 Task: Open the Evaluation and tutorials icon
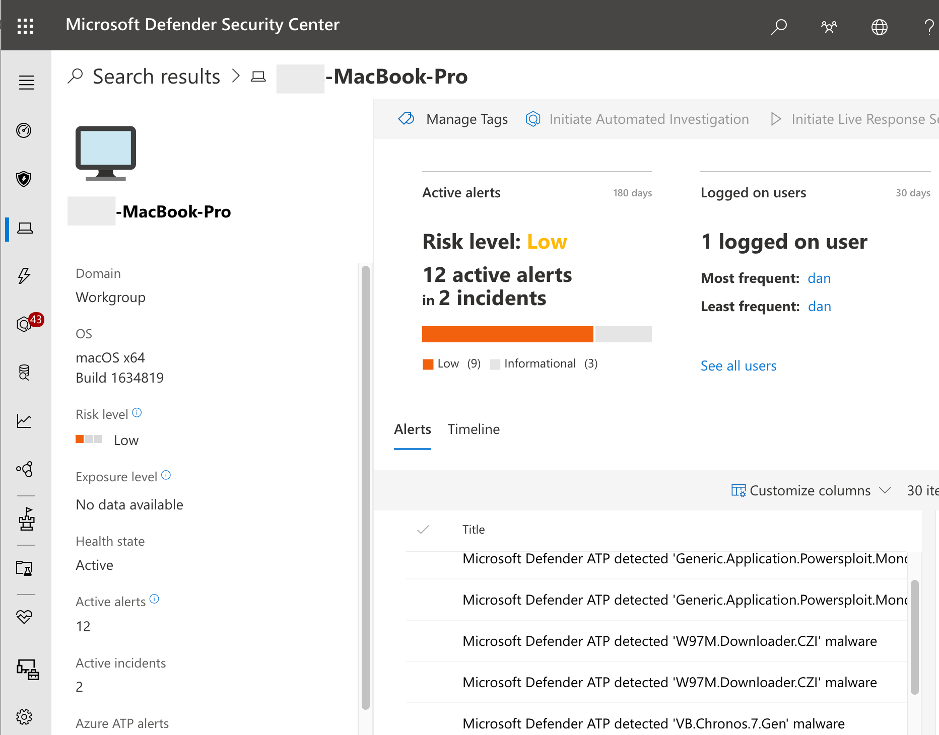pyautogui.click(x=25, y=568)
